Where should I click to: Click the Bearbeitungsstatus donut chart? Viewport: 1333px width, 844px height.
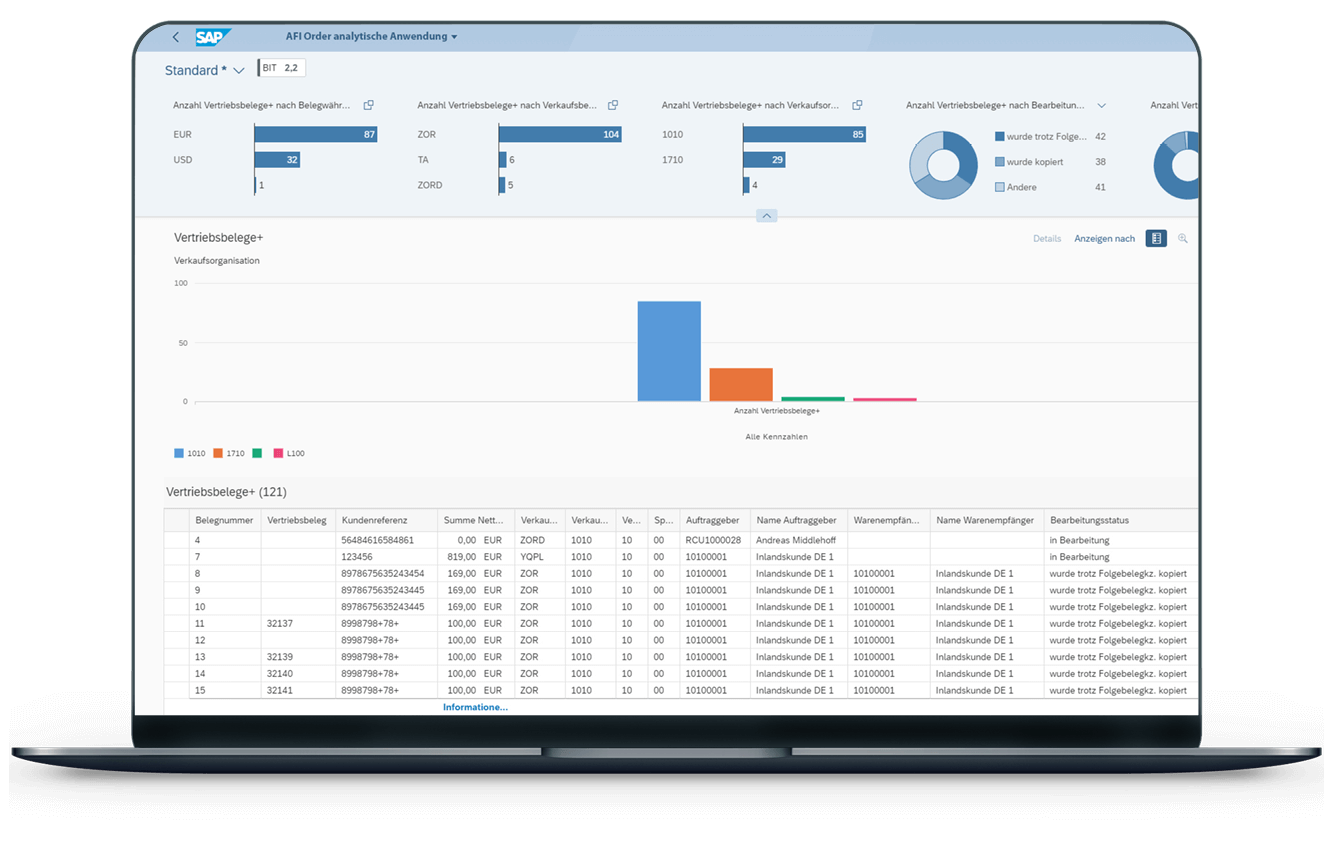pyautogui.click(x=943, y=164)
